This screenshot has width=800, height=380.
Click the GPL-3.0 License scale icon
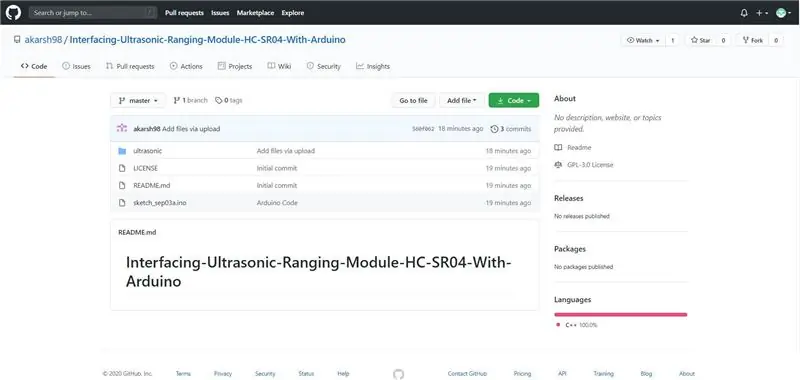(558, 165)
